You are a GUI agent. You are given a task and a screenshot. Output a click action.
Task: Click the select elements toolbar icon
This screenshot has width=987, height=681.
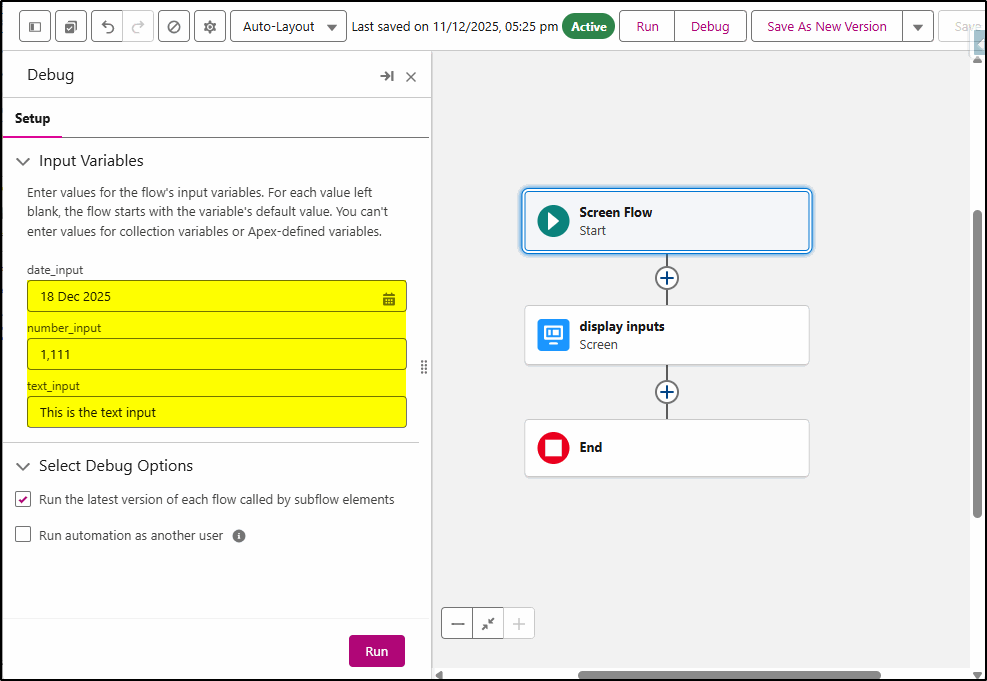point(71,27)
